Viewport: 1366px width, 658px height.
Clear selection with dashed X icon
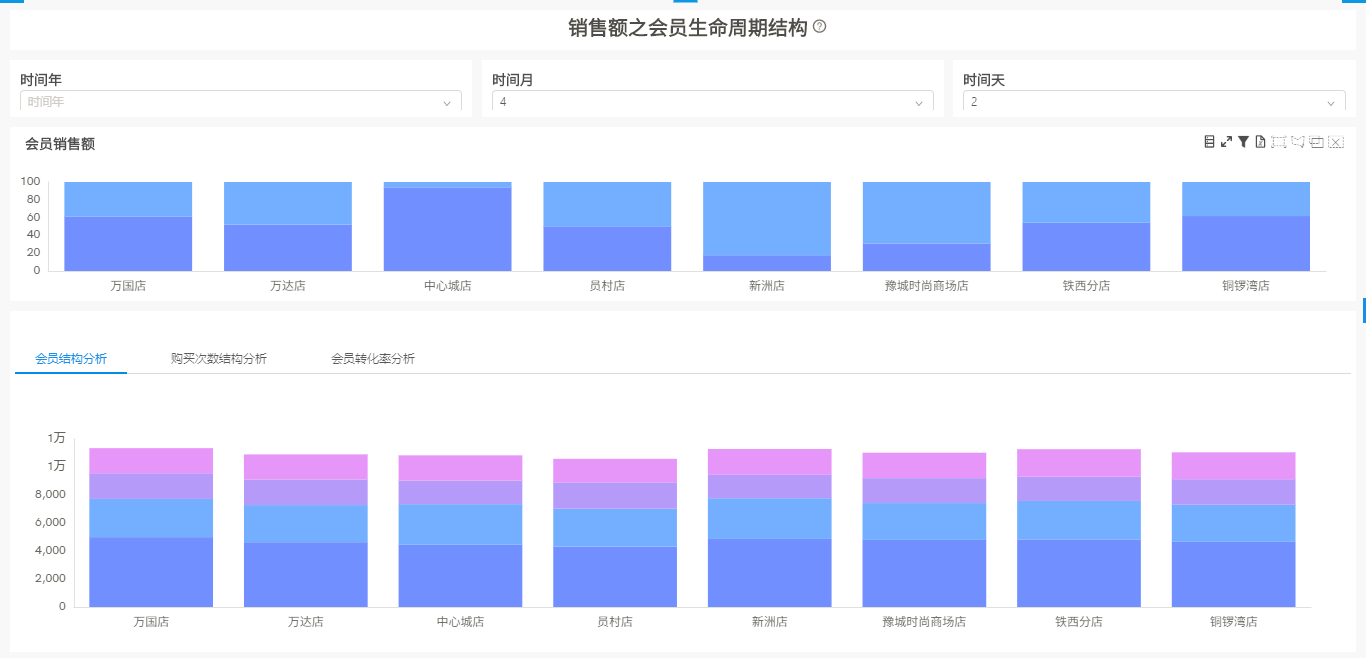coord(1336,142)
